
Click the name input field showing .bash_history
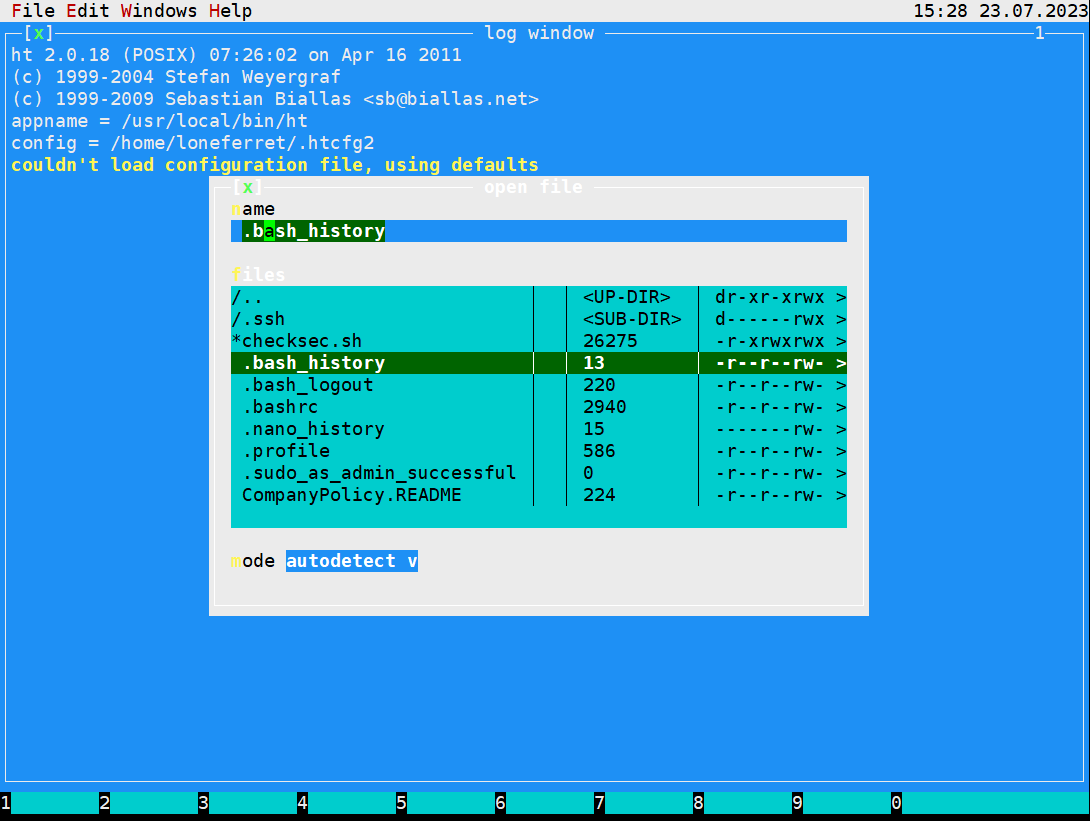(x=540, y=231)
